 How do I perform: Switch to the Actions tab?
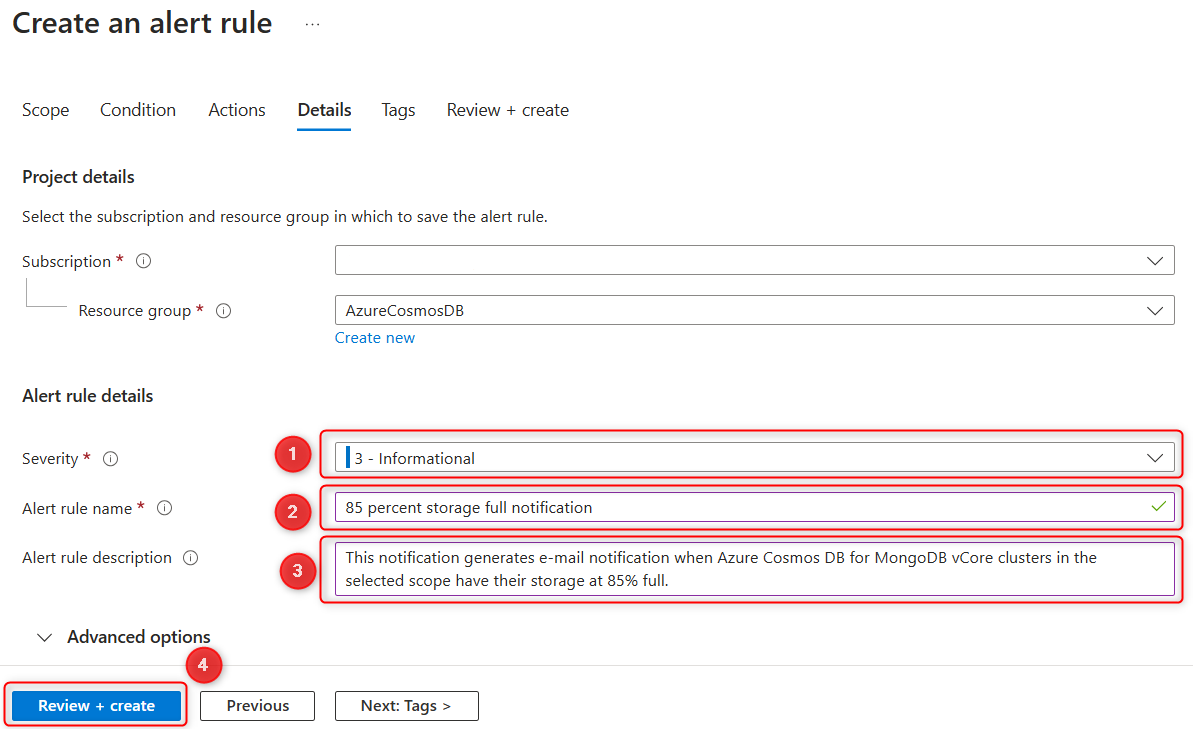pyautogui.click(x=236, y=110)
